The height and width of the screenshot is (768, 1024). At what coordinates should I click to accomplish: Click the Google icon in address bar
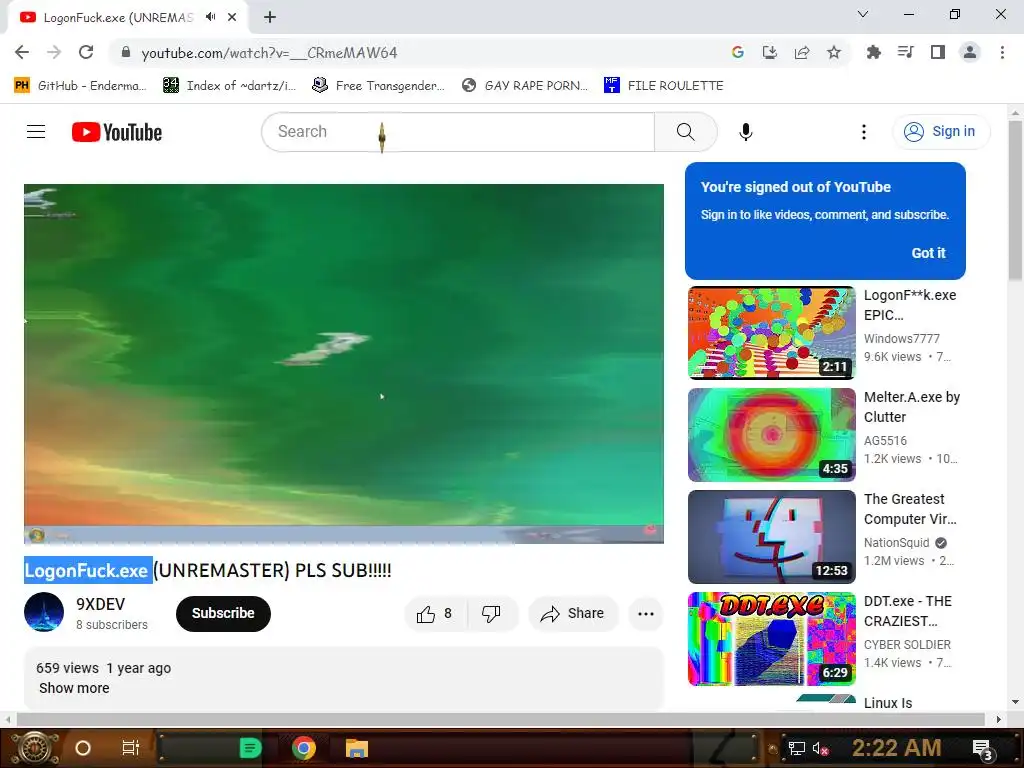[x=738, y=52]
